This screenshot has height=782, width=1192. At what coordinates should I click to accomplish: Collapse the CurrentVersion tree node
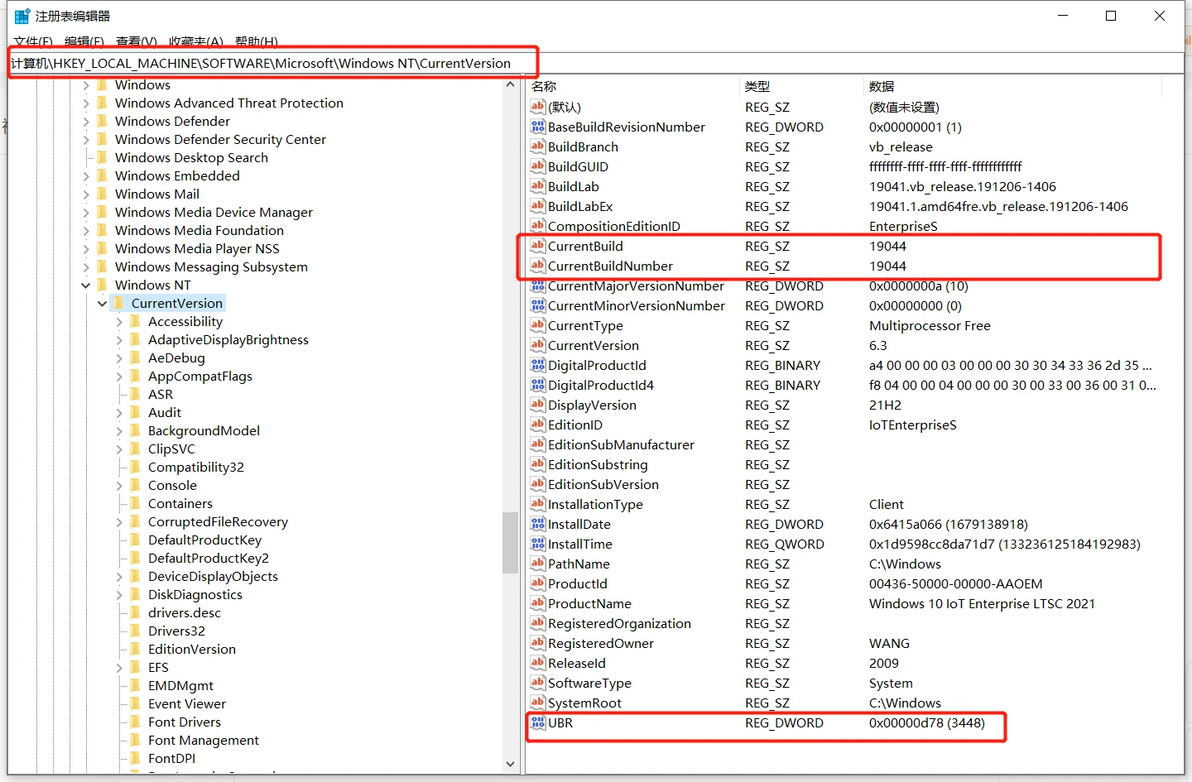[x=102, y=303]
